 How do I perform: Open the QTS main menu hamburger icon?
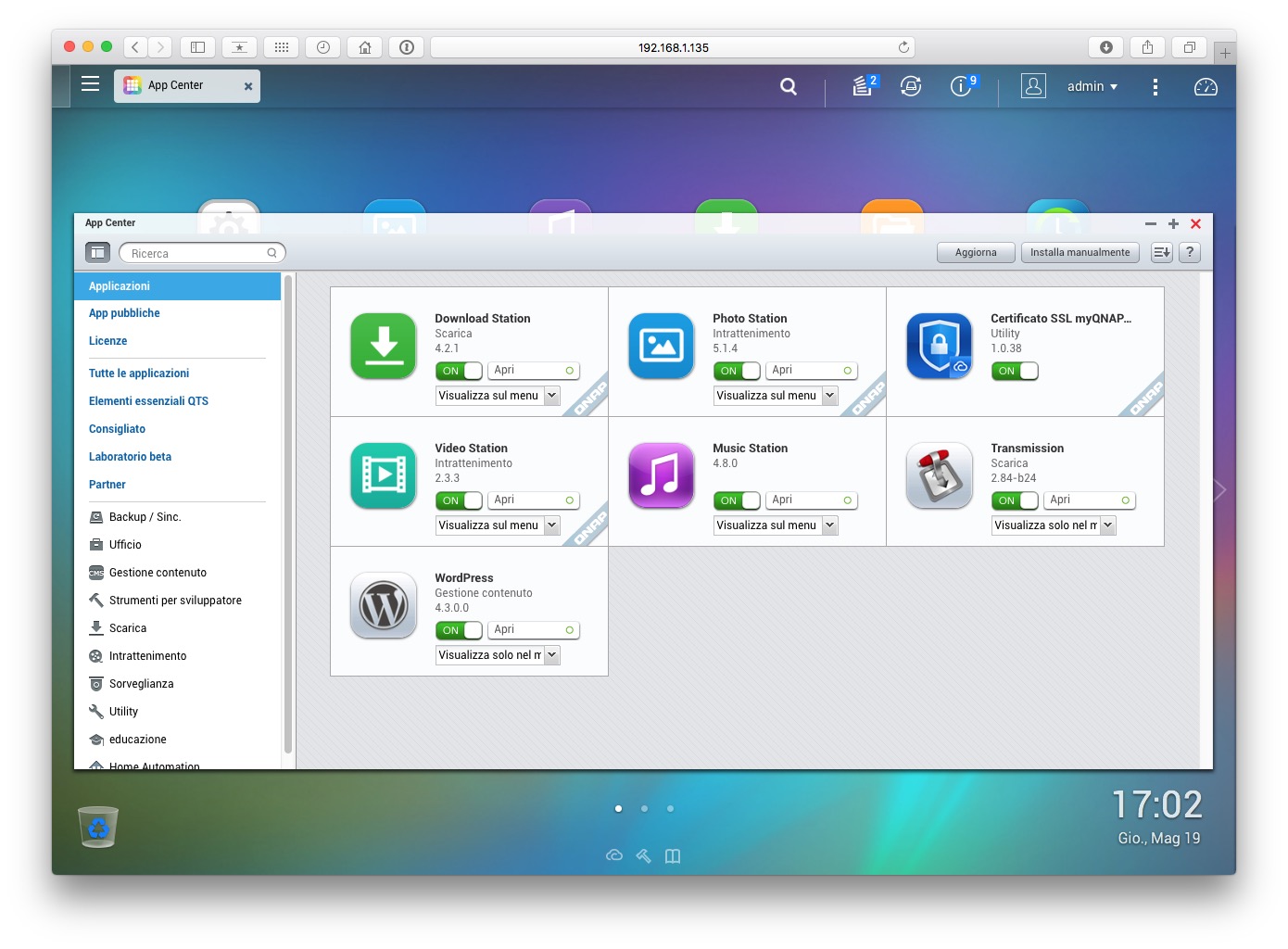click(x=90, y=84)
